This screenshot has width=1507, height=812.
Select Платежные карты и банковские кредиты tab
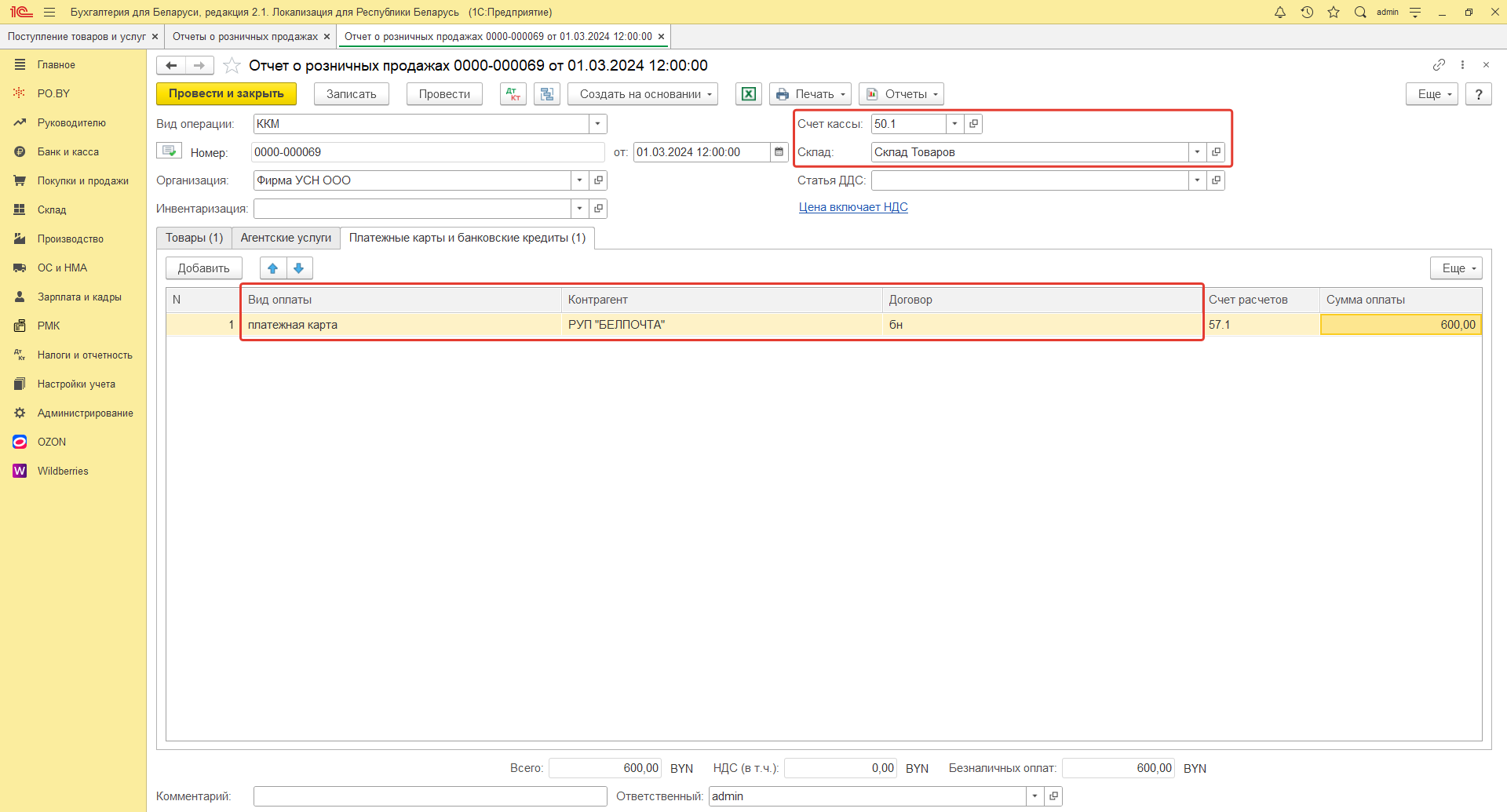(467, 238)
